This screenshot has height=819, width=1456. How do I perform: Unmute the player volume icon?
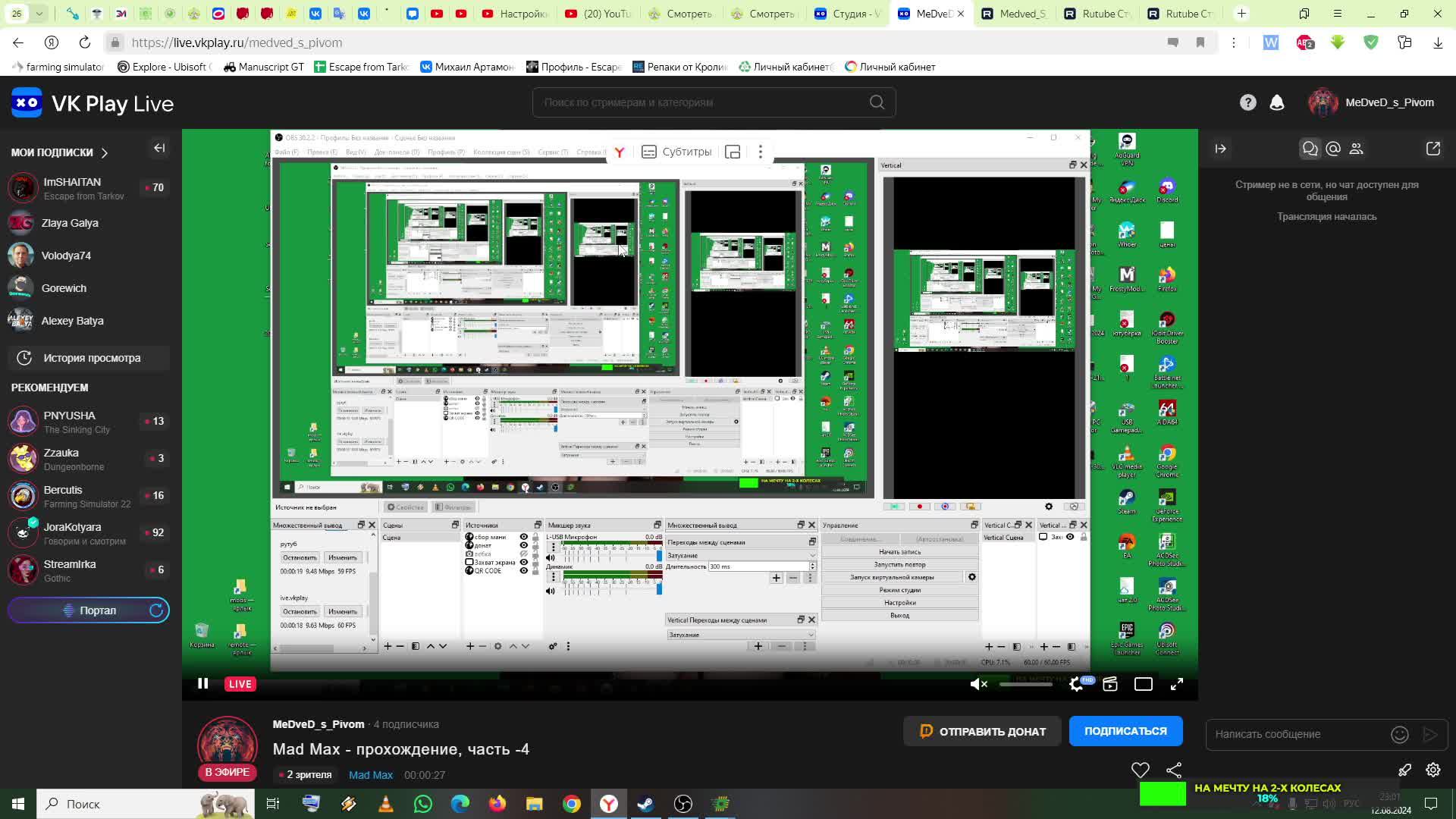[978, 684]
